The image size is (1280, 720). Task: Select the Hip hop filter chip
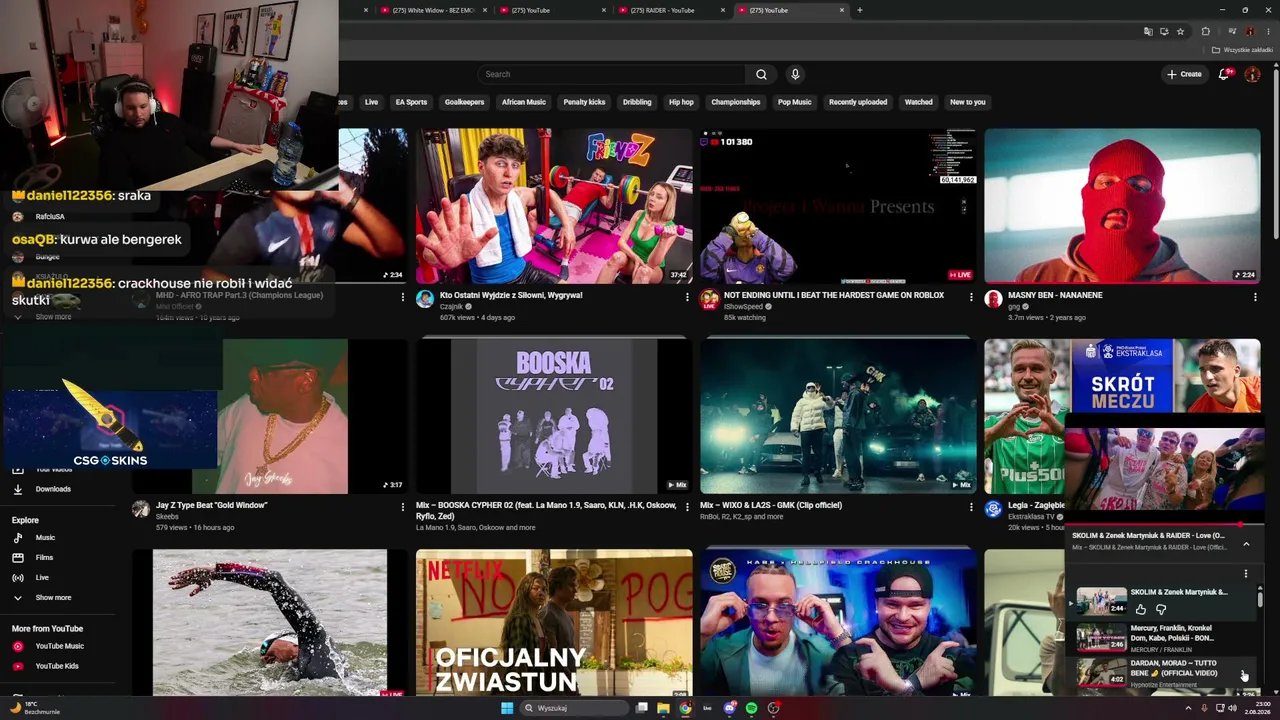(x=681, y=102)
